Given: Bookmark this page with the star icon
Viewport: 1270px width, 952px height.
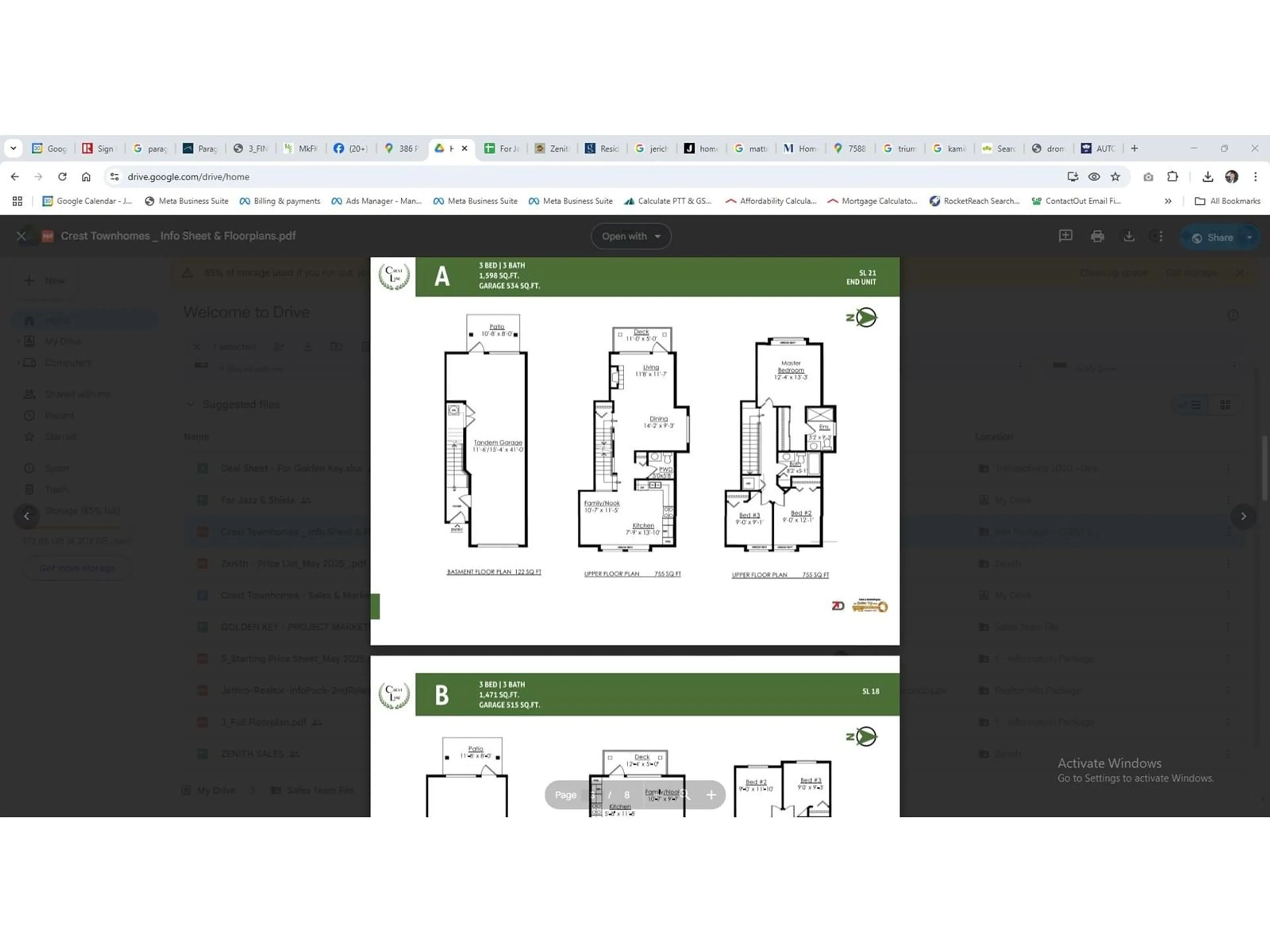Looking at the screenshot, I should click(x=1115, y=177).
